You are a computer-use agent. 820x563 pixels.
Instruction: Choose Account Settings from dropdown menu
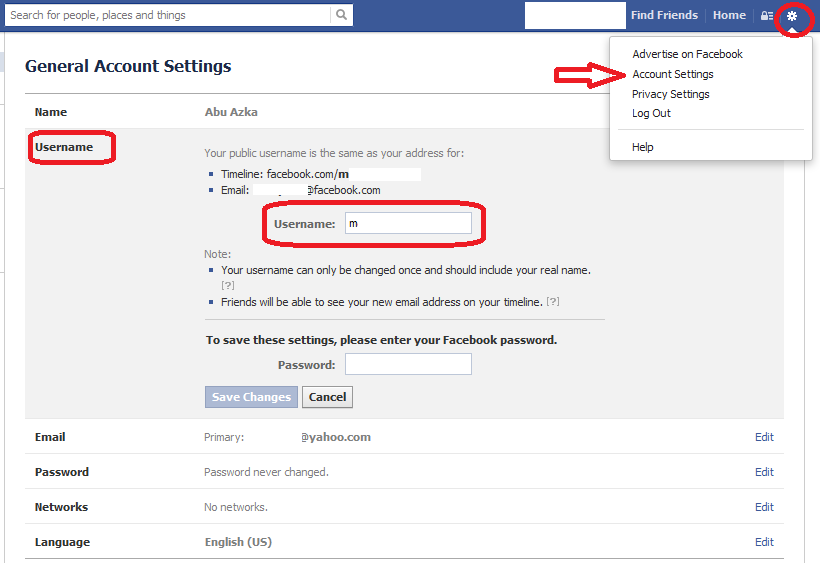pos(673,74)
